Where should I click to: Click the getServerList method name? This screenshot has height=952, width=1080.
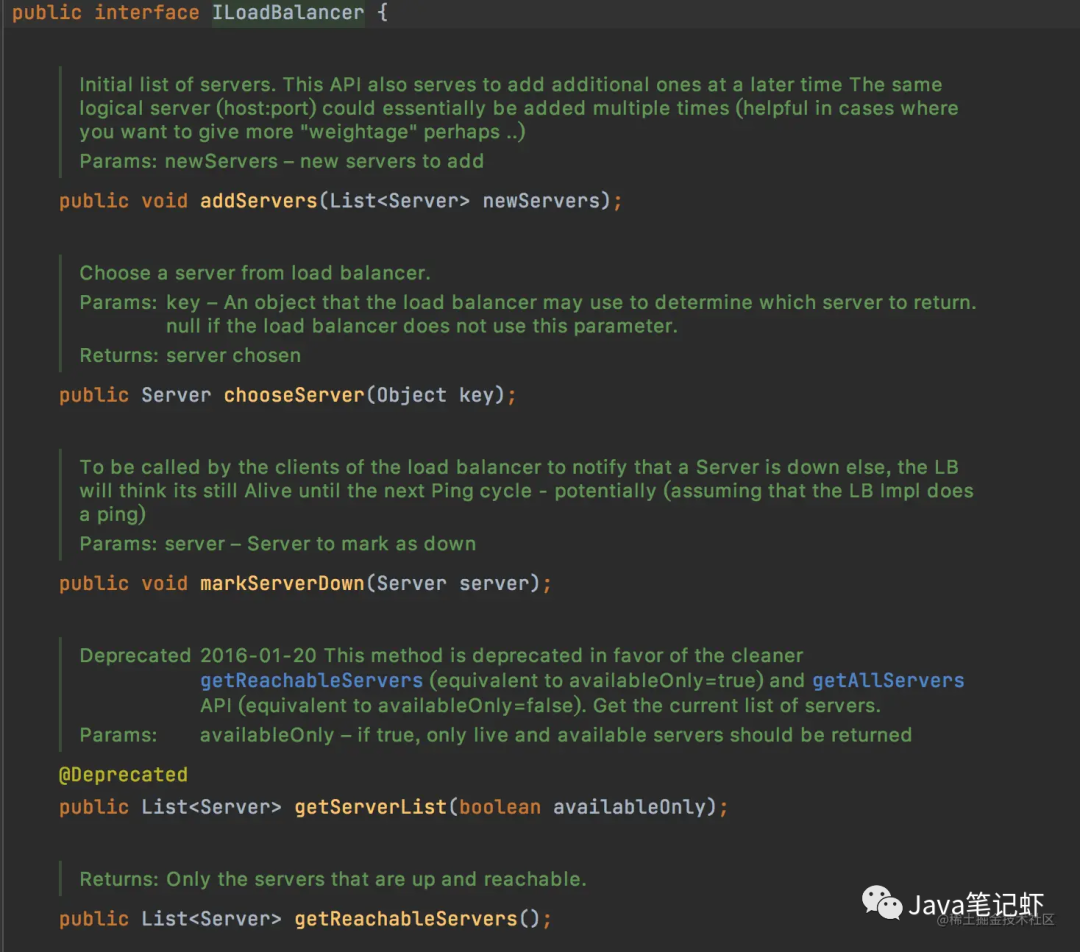[x=370, y=807]
